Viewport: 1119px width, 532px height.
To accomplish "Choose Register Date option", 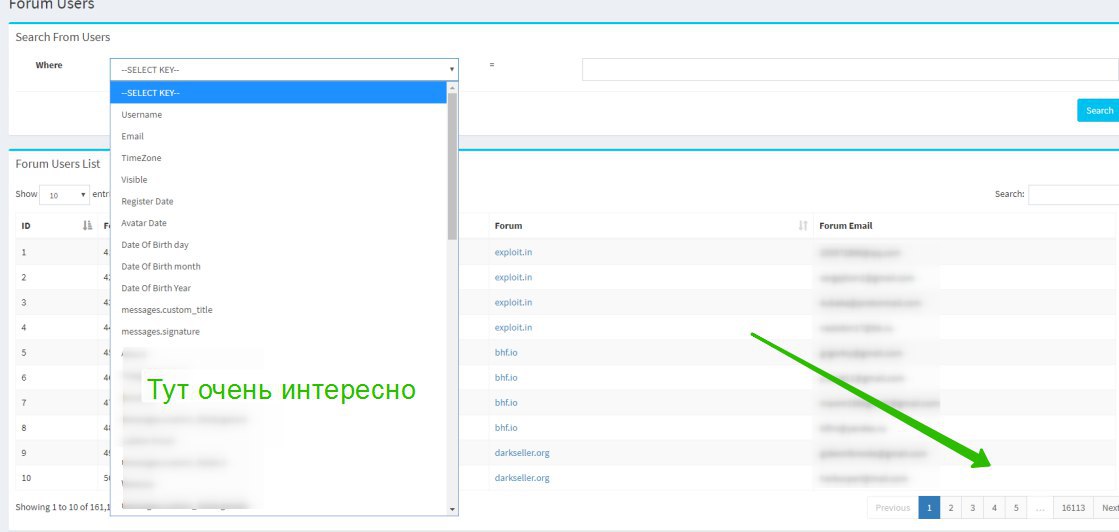I will 278,201.
